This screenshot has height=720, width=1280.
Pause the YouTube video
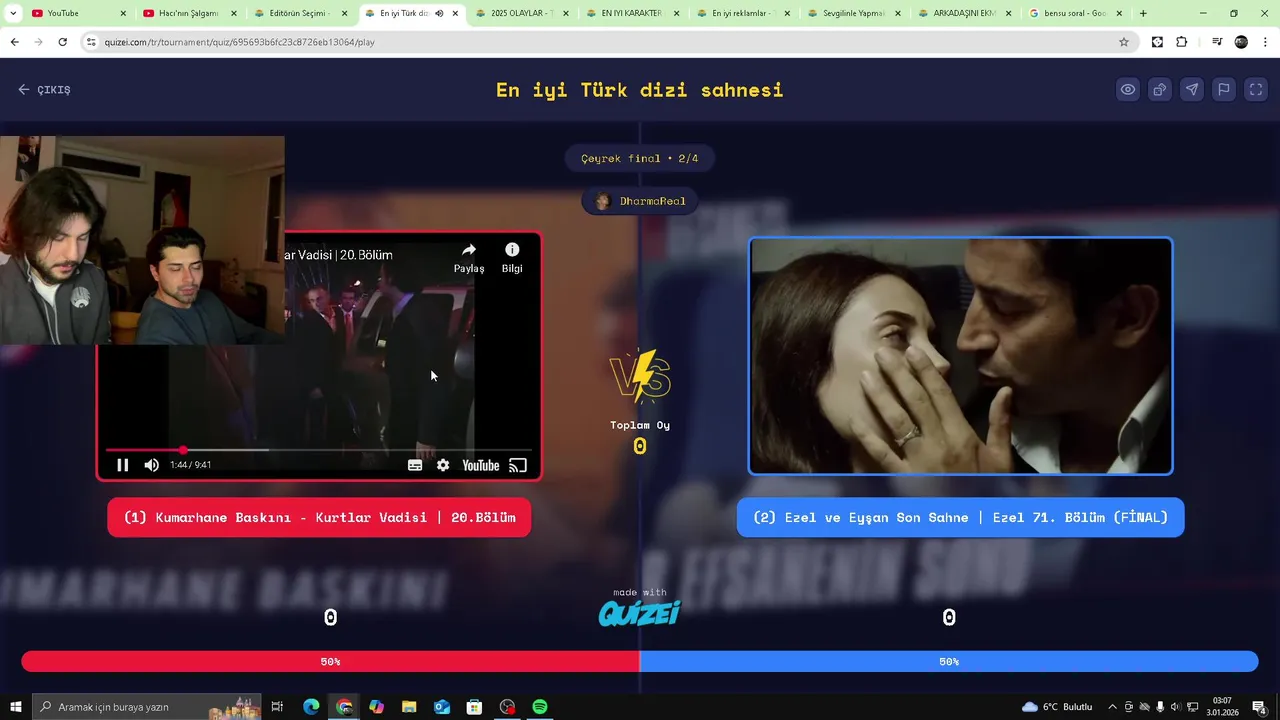click(x=122, y=465)
